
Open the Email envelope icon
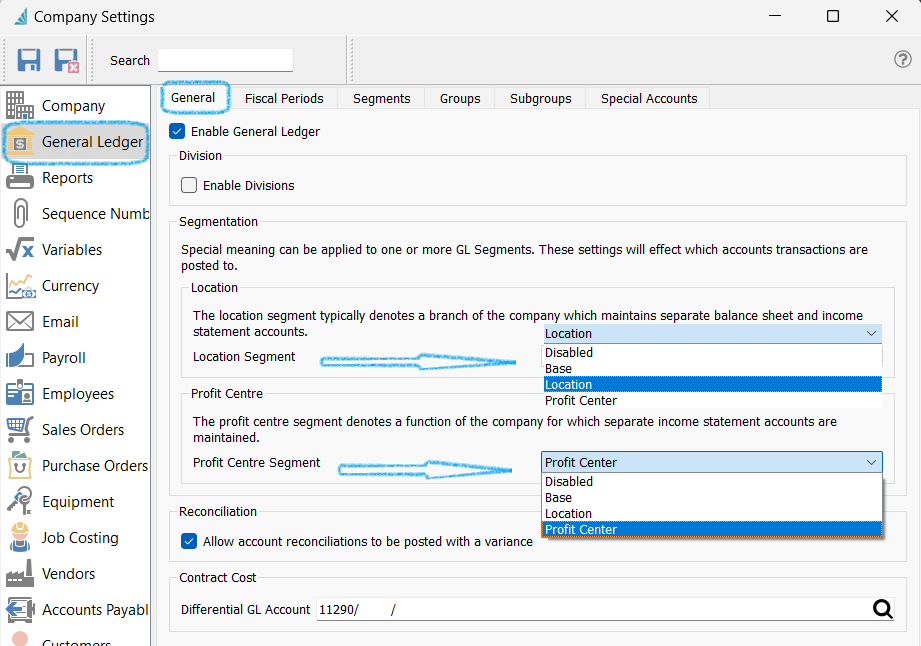click(20, 322)
